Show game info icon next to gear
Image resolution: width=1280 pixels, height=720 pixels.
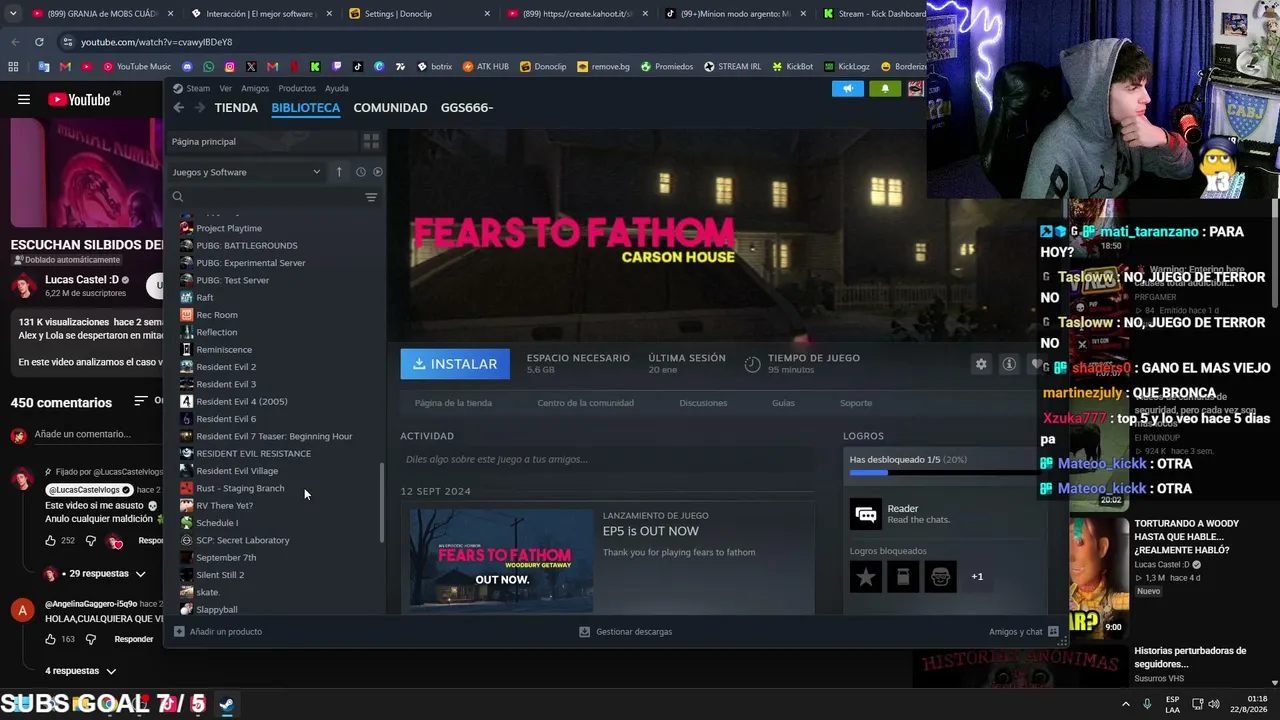[x=1009, y=364]
